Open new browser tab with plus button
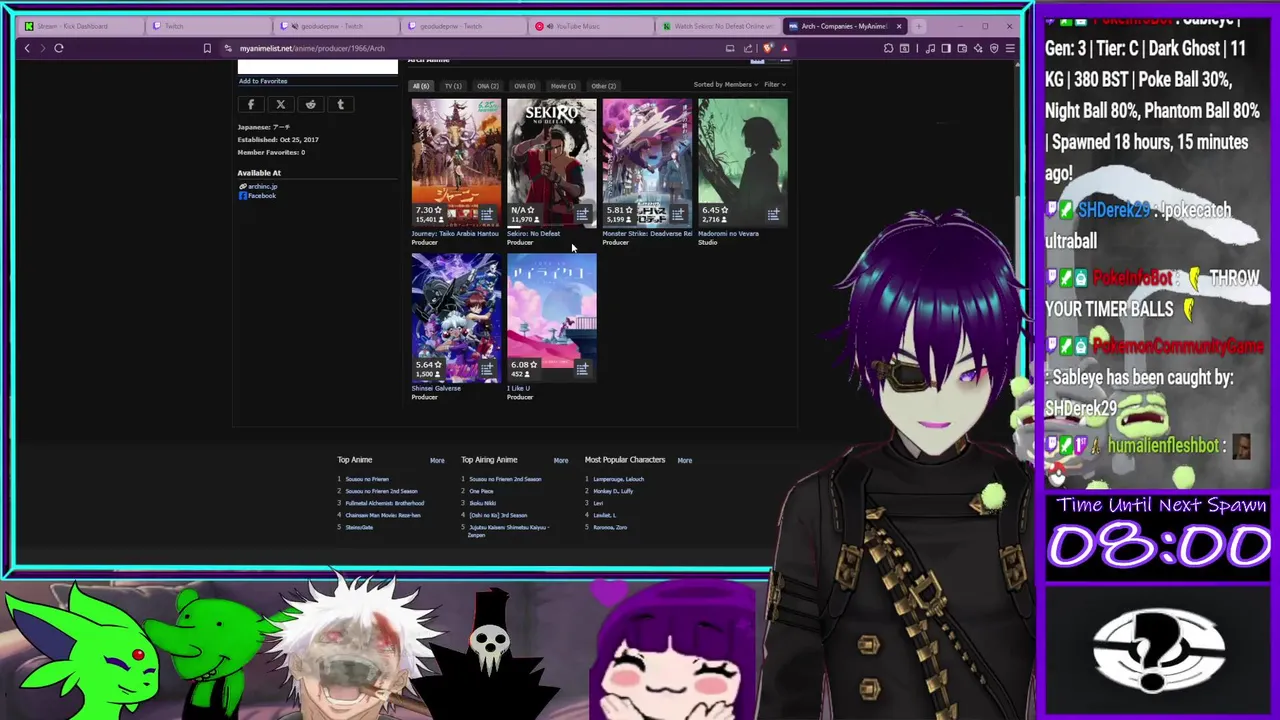 (x=920, y=26)
